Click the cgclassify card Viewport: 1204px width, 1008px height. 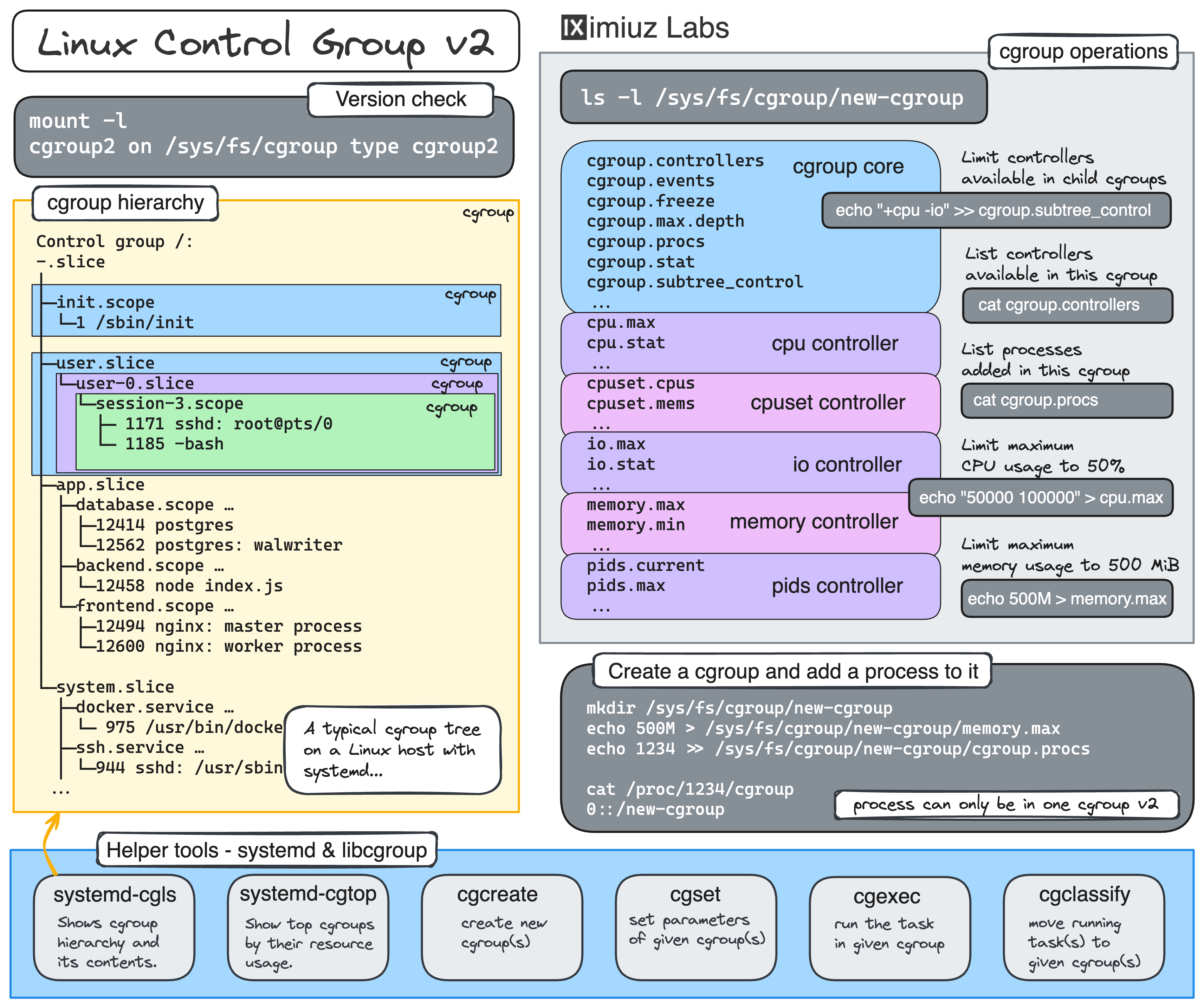1083,928
